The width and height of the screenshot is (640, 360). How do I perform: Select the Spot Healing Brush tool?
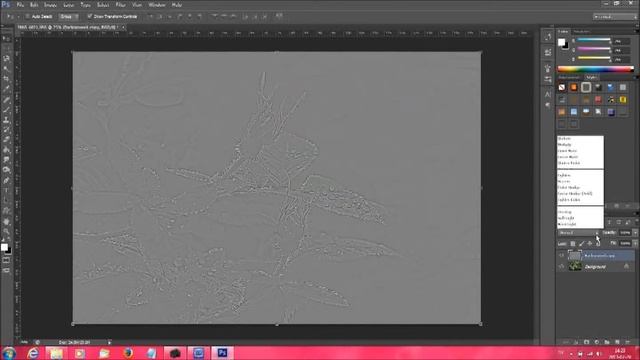[x=6, y=100]
